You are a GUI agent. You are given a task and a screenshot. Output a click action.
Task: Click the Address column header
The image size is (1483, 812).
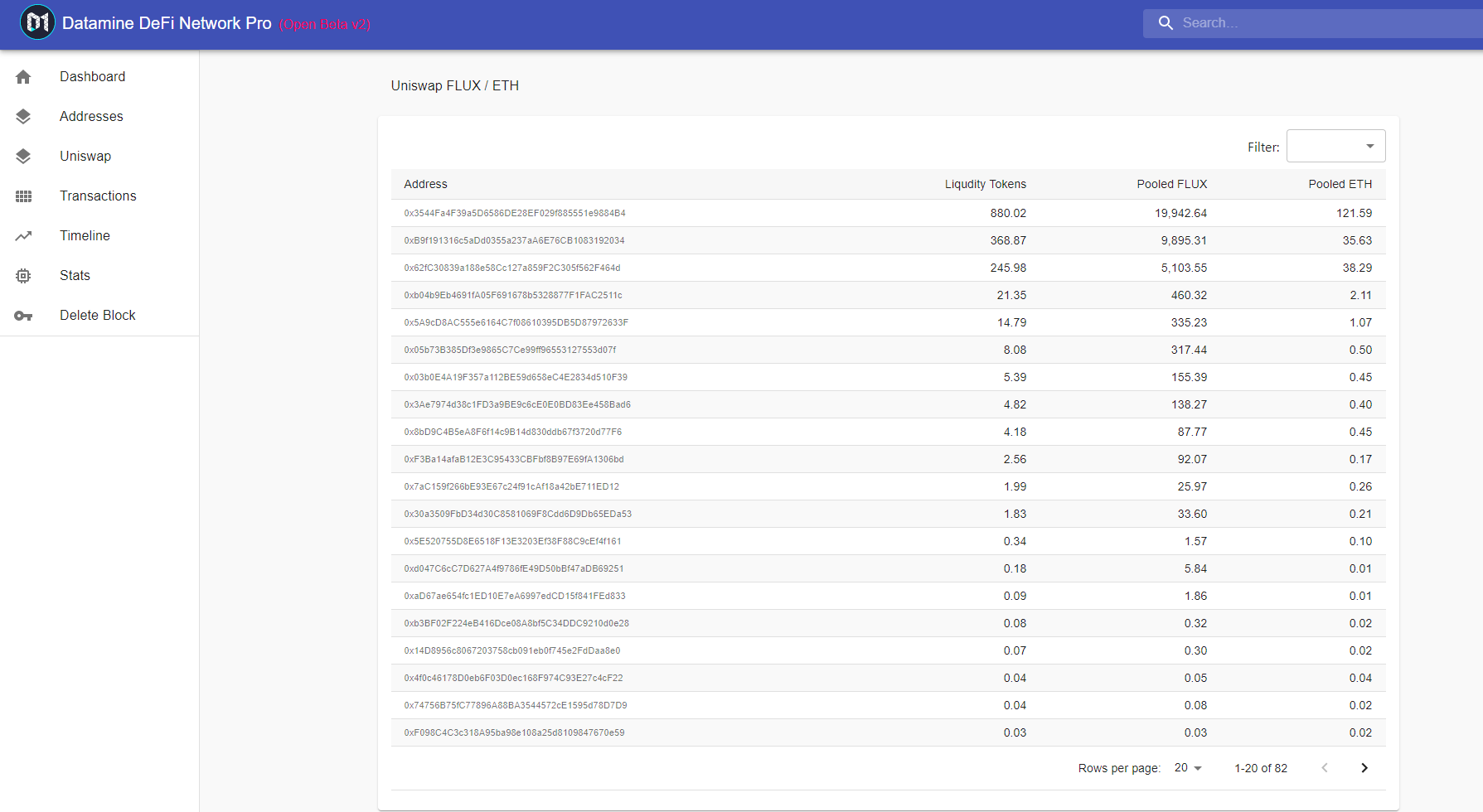(425, 184)
